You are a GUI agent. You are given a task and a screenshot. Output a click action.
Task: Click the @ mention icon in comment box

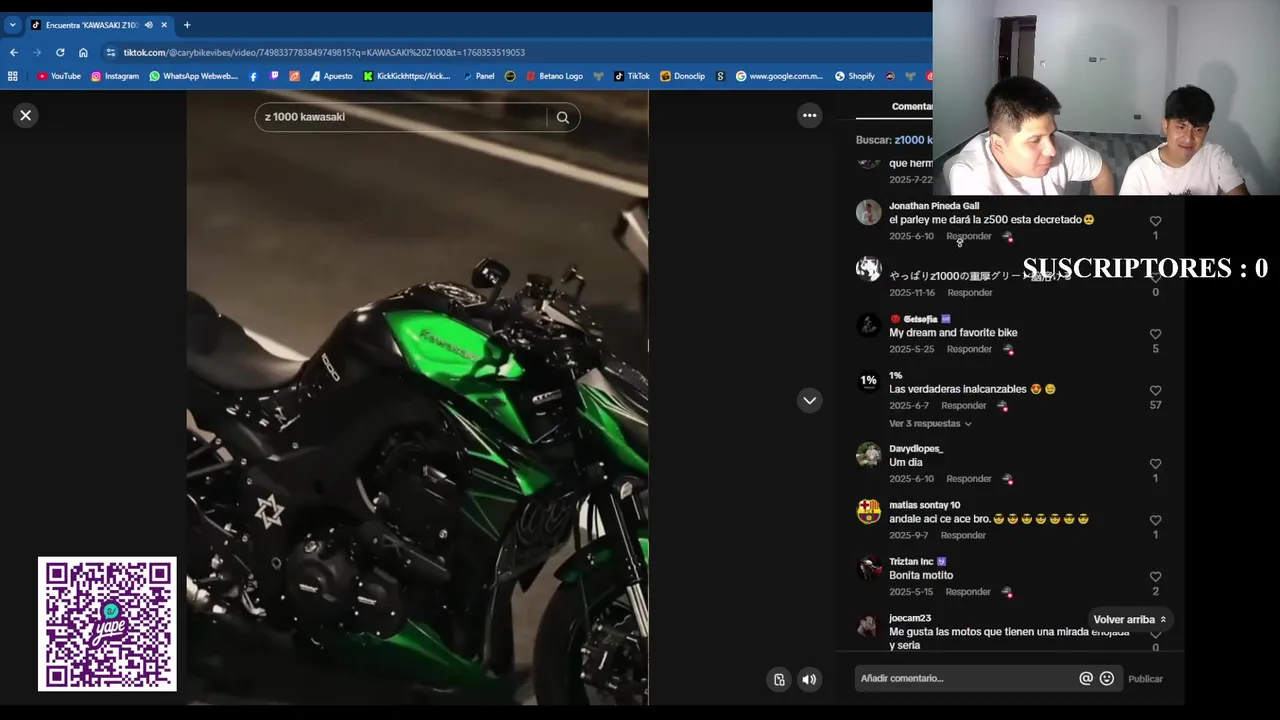tap(1086, 679)
